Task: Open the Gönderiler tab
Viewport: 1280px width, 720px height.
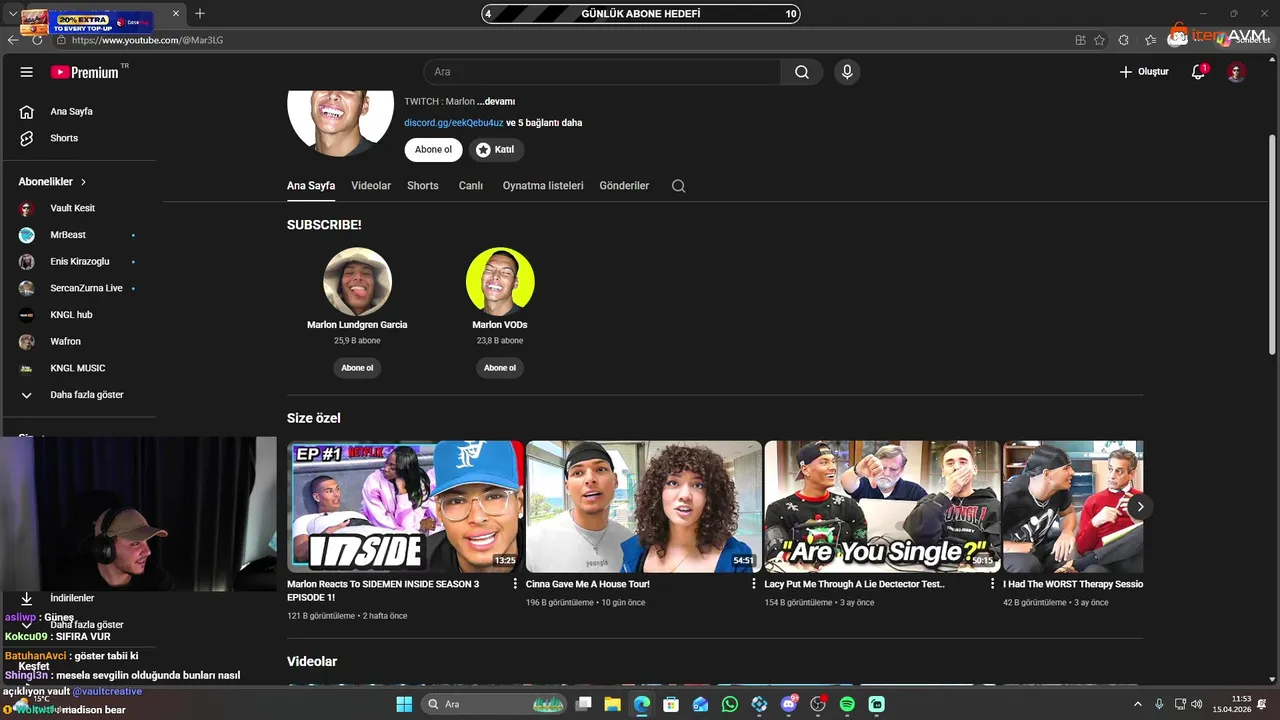Action: pos(624,186)
